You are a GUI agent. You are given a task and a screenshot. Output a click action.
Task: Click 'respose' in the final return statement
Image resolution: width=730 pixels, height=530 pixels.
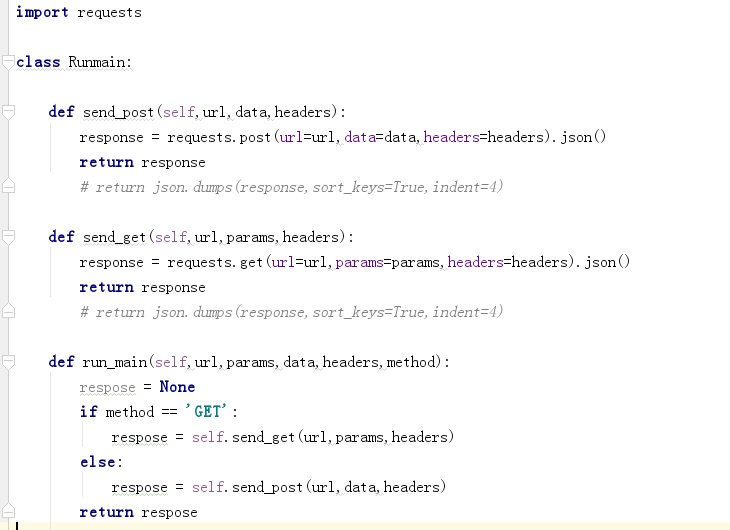[x=169, y=513]
